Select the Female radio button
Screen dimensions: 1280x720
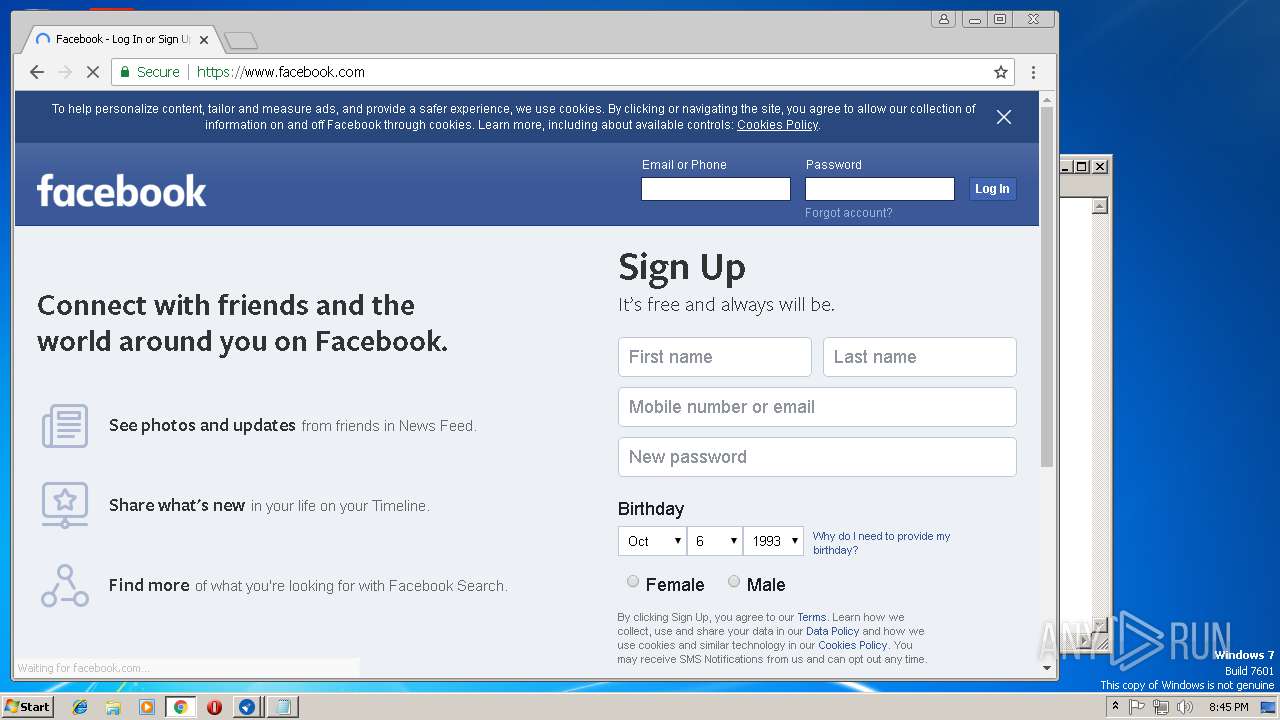click(633, 582)
